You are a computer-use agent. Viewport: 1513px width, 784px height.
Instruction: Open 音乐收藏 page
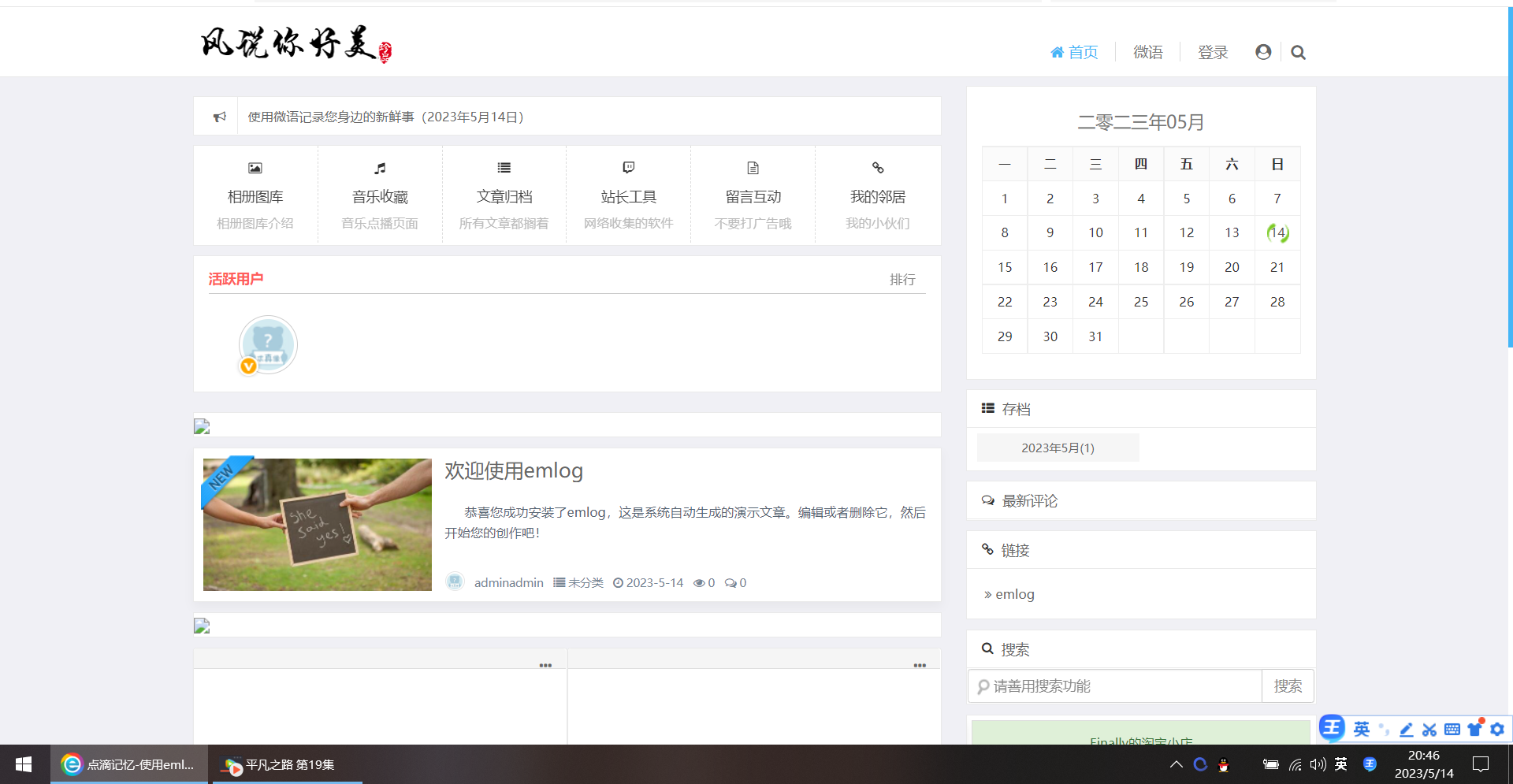[x=380, y=197]
